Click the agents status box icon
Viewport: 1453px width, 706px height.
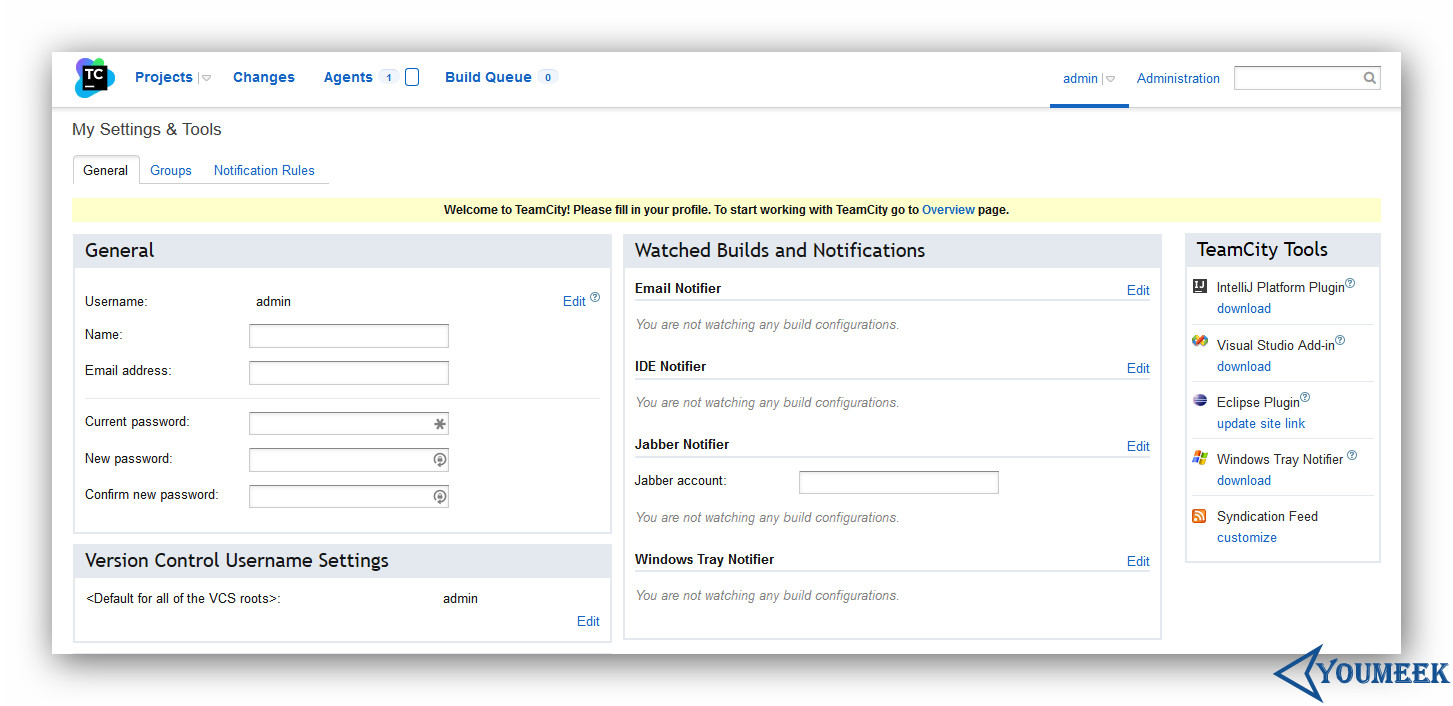pos(412,77)
